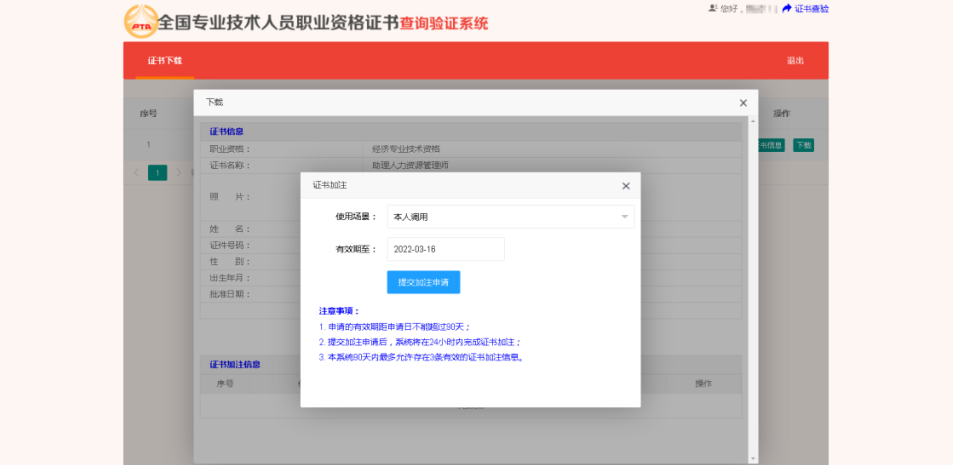Viewport: 953px width, 465px height.
Task: Go to previous page with left chevron
Action: point(136,173)
